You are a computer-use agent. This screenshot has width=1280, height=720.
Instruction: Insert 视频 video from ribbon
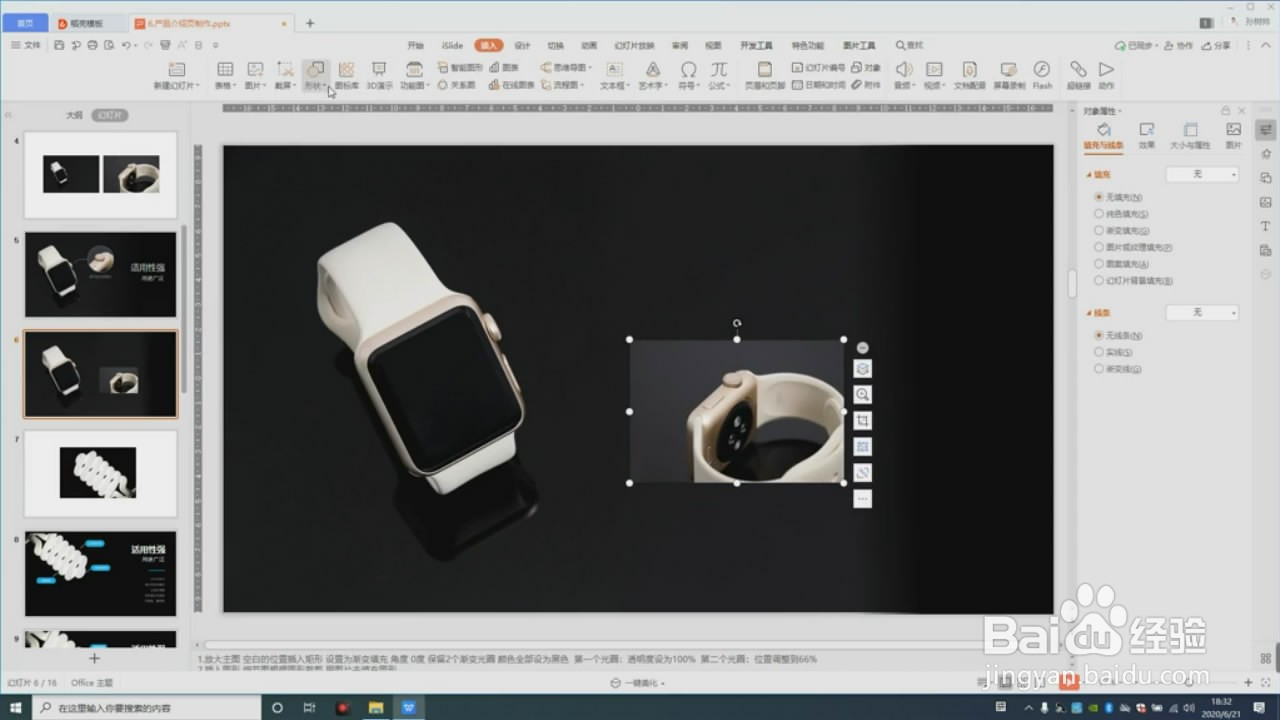click(934, 75)
